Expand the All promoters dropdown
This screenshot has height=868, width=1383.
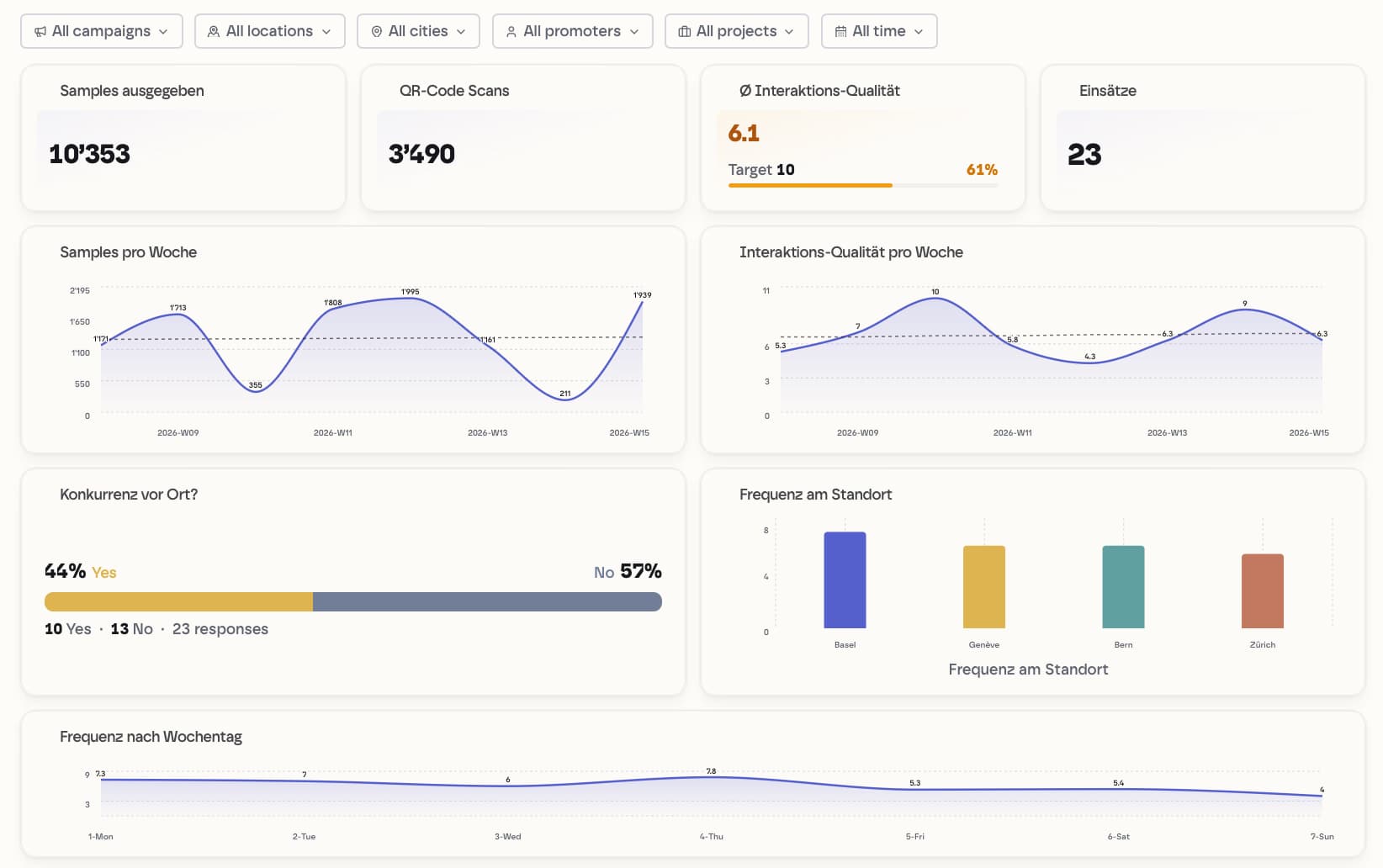click(573, 31)
